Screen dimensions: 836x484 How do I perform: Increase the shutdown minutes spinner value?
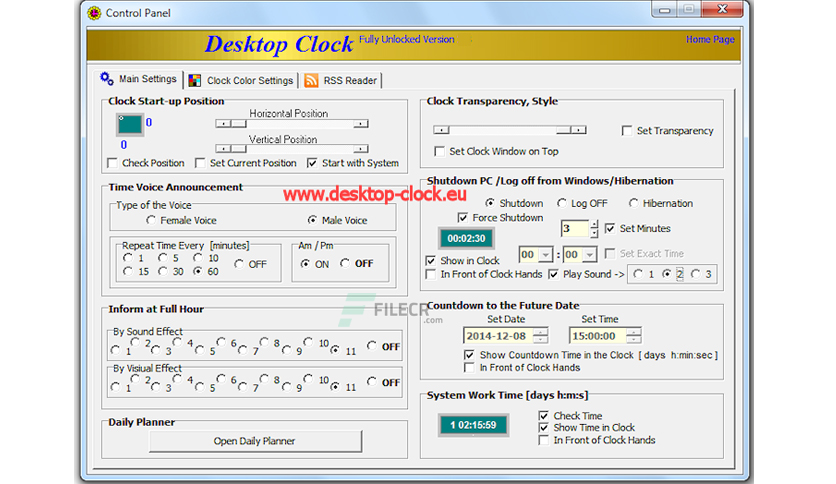pyautogui.click(x=594, y=224)
